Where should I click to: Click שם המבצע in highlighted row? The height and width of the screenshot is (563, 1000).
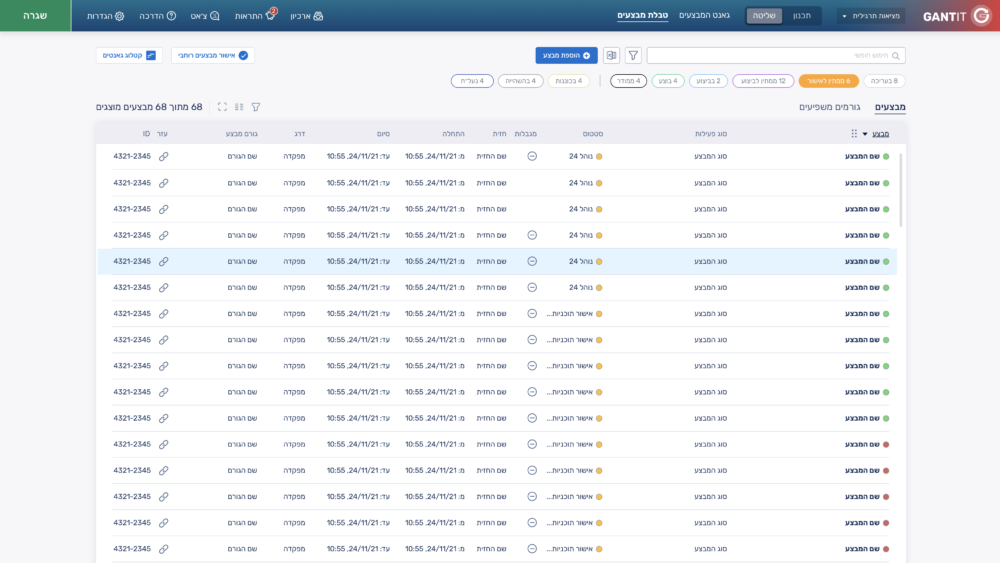coord(862,261)
